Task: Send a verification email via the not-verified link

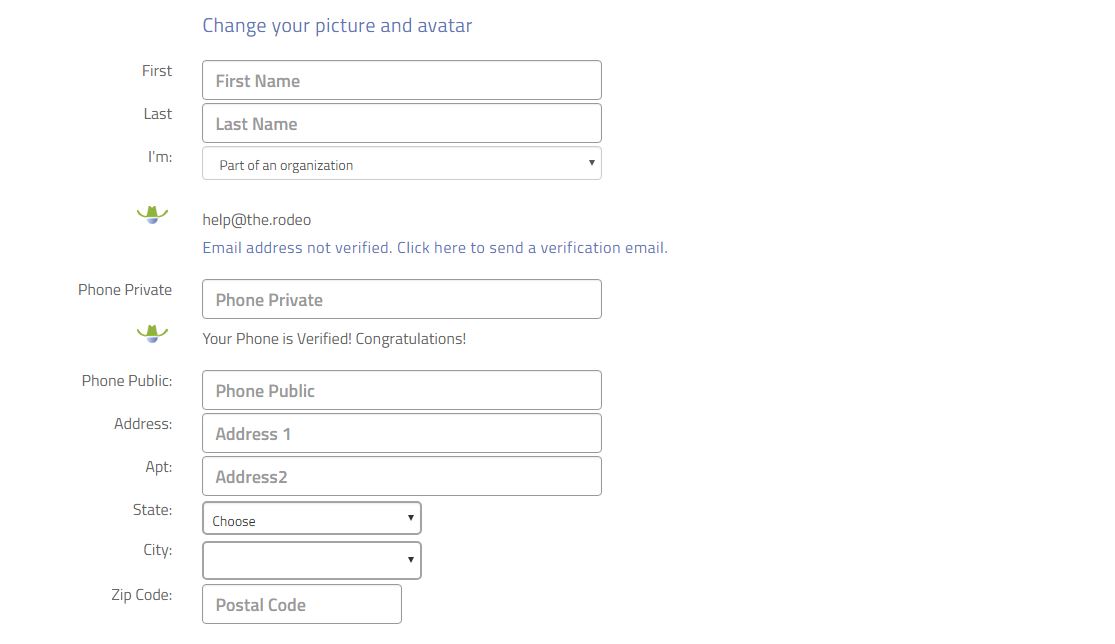Action: (435, 247)
